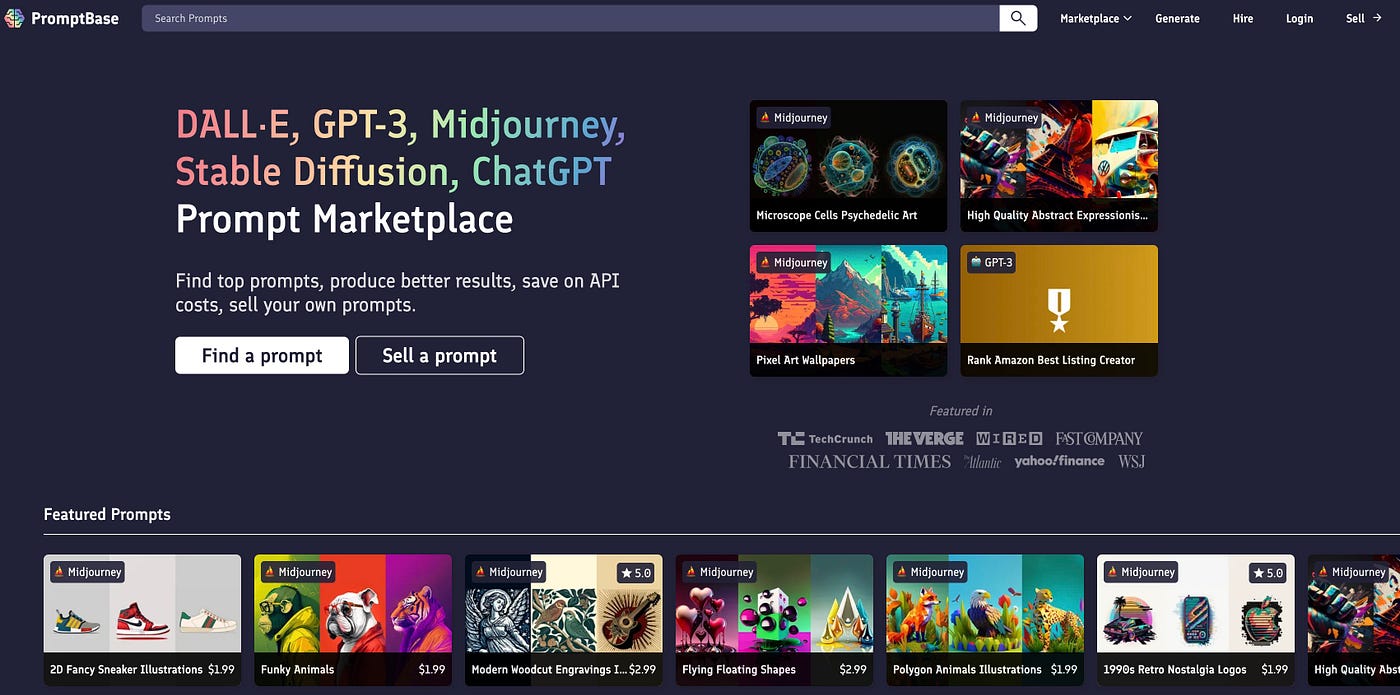Open the Rank Amazon Best Listing Creator title

[1051, 360]
